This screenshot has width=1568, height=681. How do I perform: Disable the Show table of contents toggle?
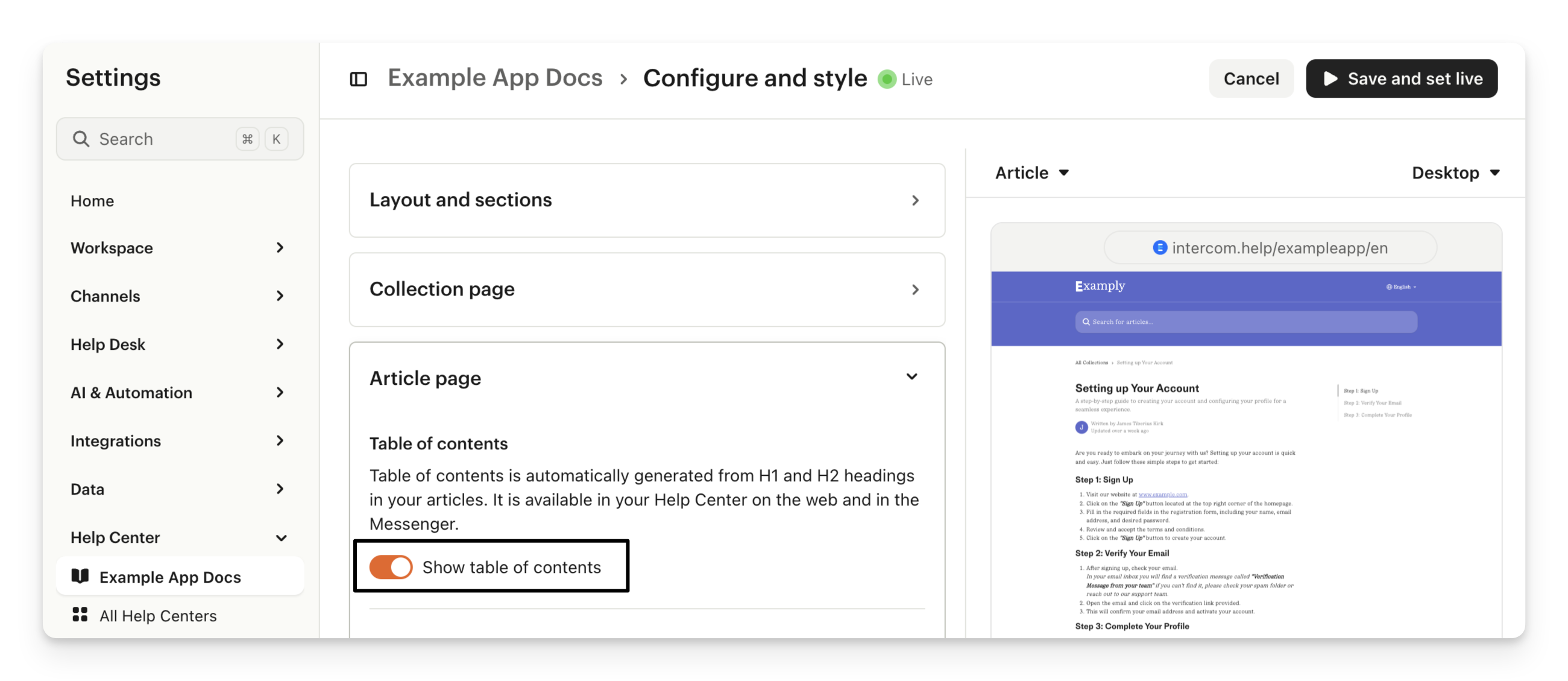(391, 567)
